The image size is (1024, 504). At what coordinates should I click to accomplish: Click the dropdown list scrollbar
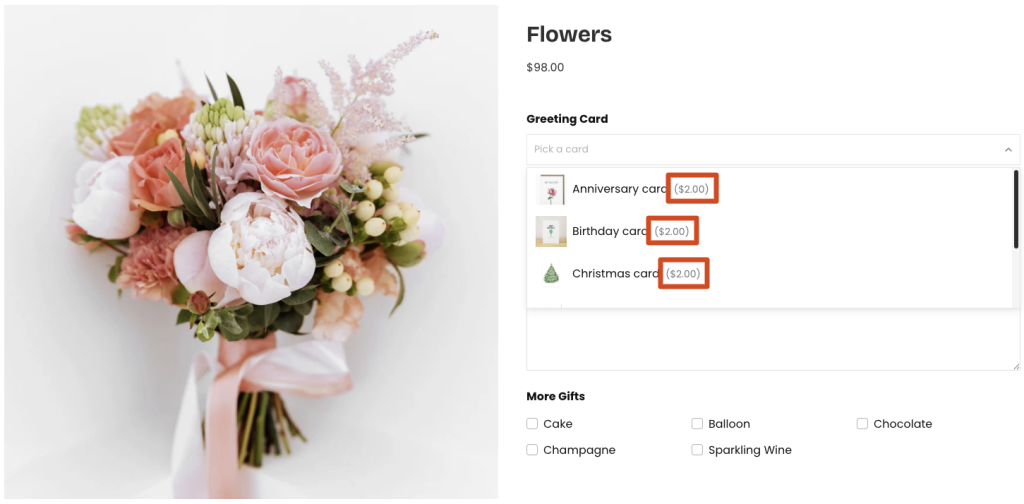tap(1016, 209)
